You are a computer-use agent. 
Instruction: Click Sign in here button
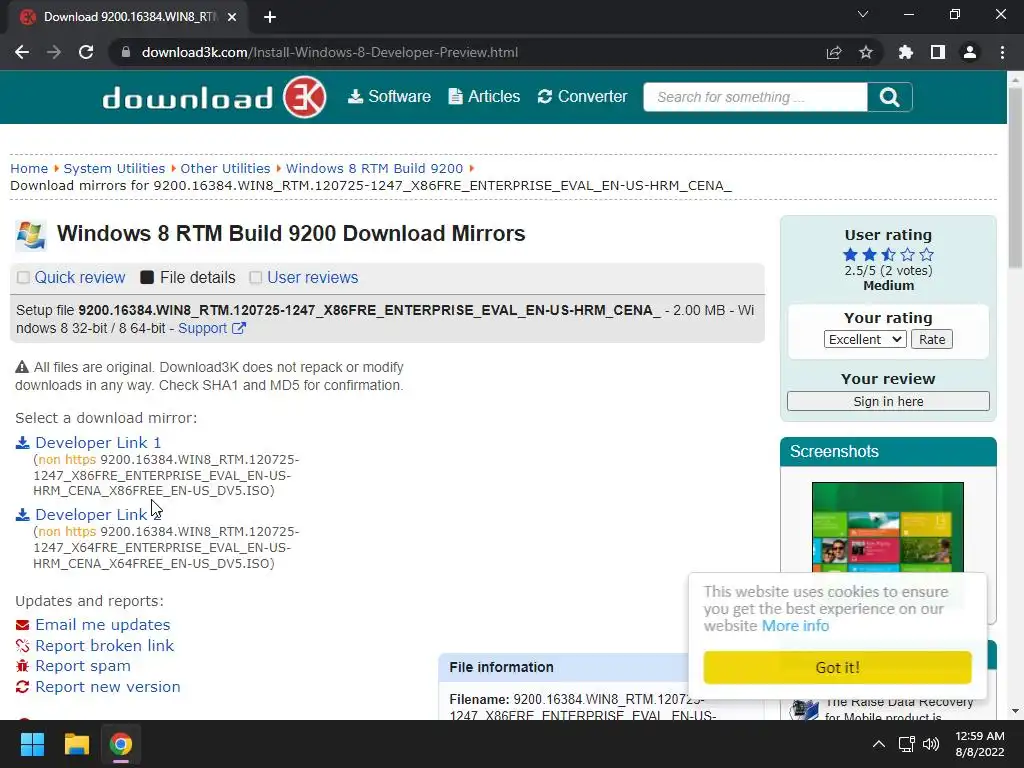pos(888,402)
